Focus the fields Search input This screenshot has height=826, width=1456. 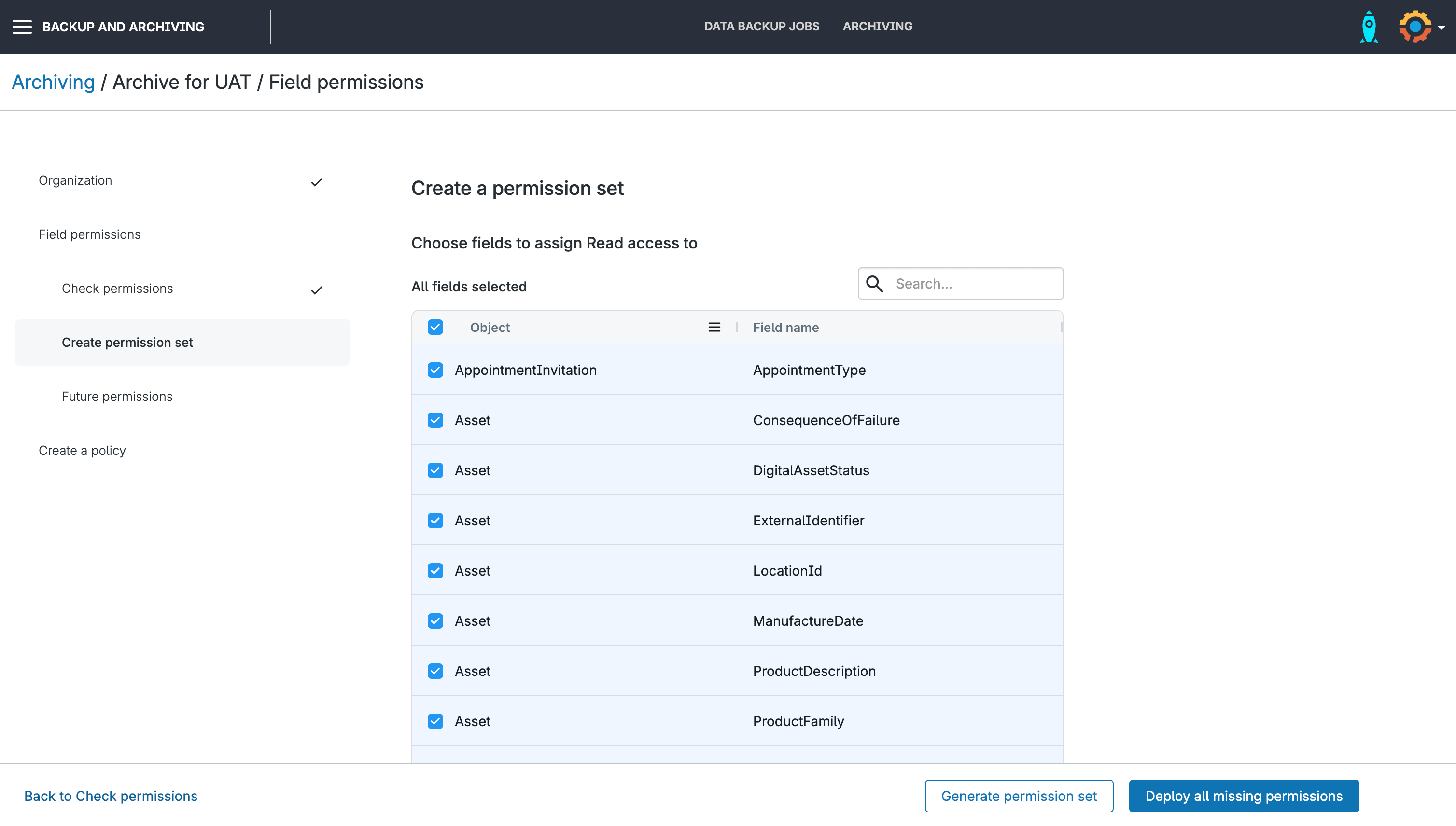(x=974, y=284)
